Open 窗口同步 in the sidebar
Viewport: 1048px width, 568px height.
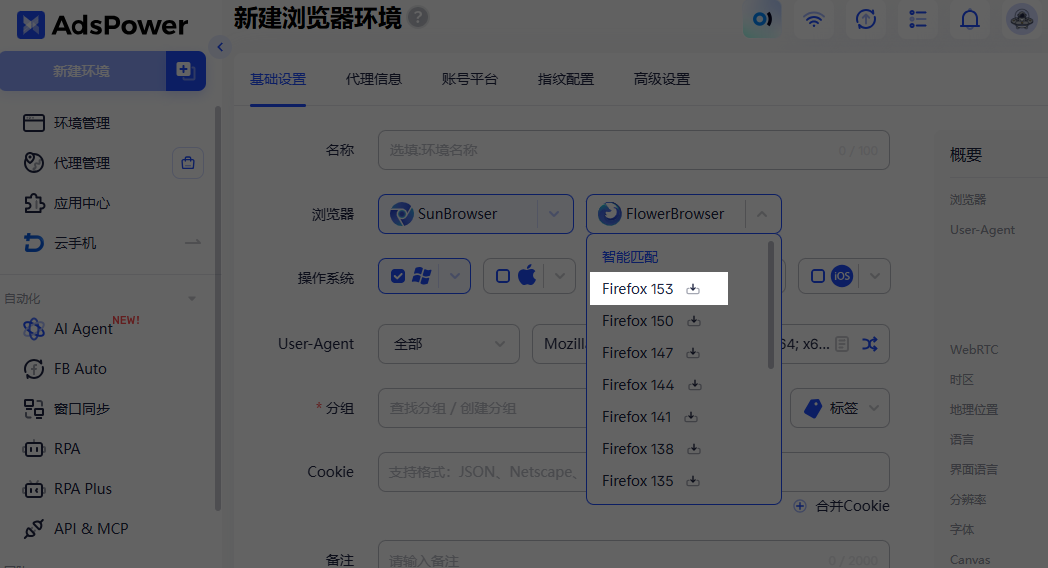coord(82,409)
